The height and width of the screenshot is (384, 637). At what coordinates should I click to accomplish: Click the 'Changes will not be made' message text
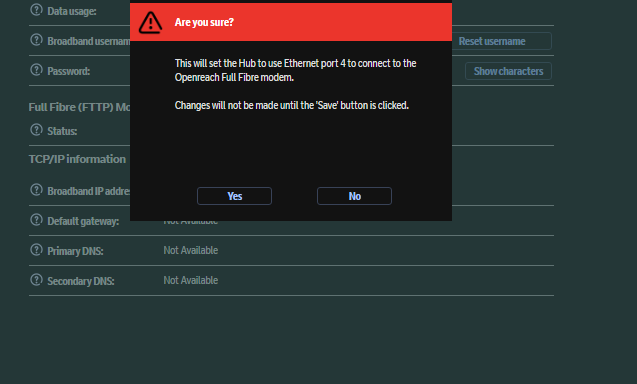point(292,105)
